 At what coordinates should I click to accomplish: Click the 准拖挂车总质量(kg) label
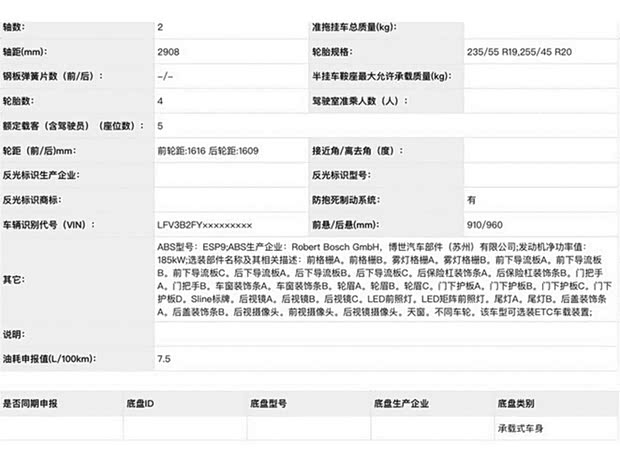(364, 26)
